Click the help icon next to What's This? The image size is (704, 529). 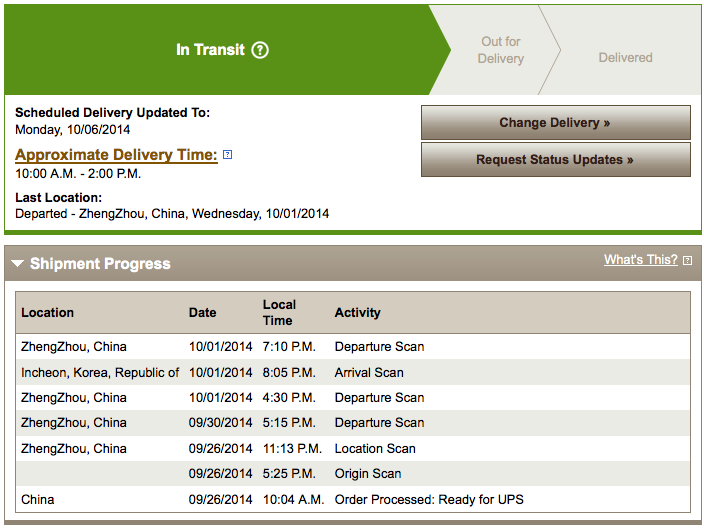coord(687,260)
